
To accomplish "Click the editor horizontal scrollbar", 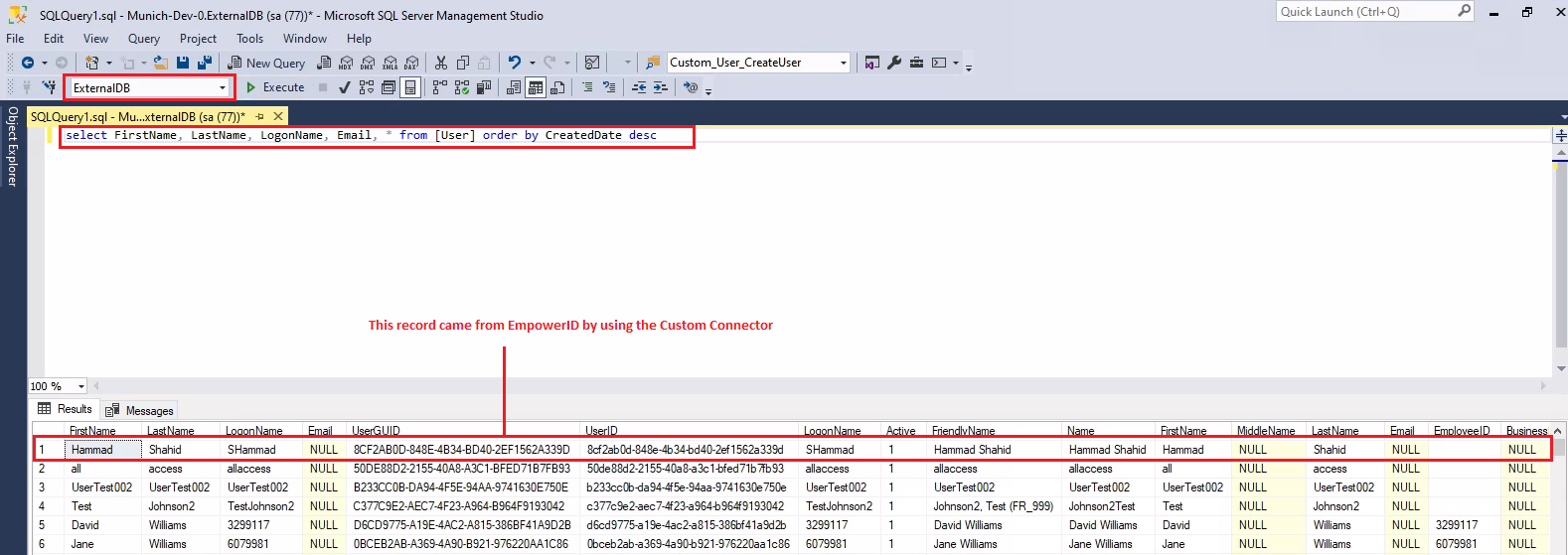I will point(820,386).
